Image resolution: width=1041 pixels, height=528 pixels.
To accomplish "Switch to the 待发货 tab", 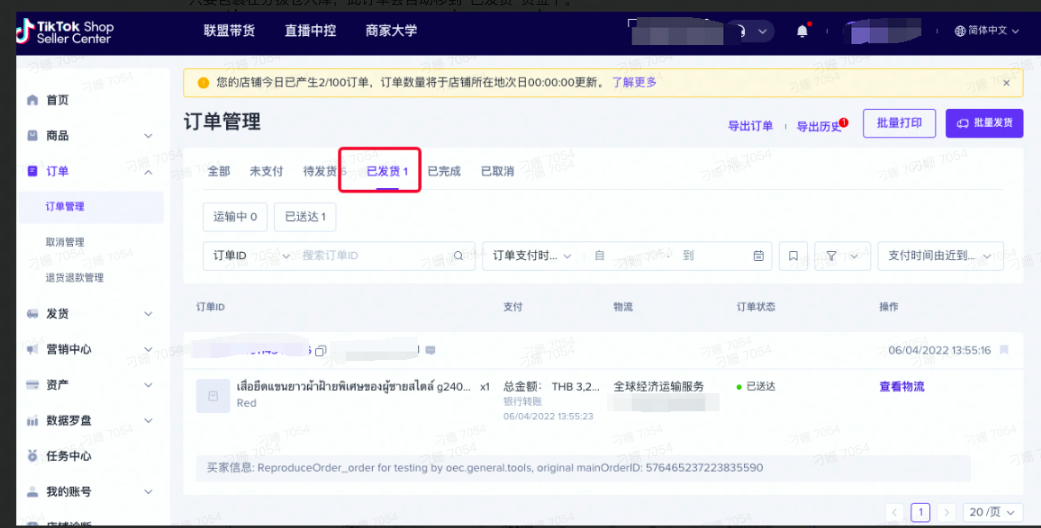I will [x=322, y=171].
